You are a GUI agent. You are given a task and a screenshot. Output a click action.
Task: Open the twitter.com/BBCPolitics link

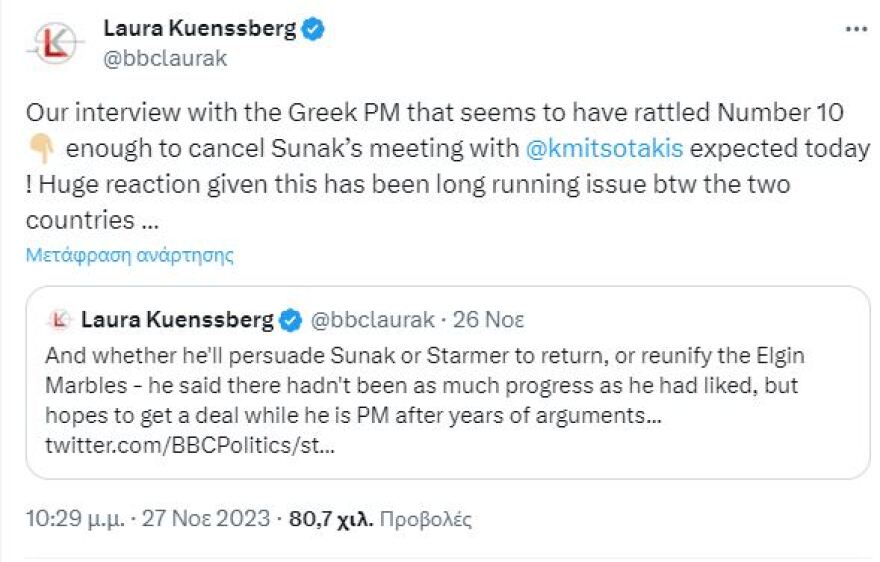[190, 444]
